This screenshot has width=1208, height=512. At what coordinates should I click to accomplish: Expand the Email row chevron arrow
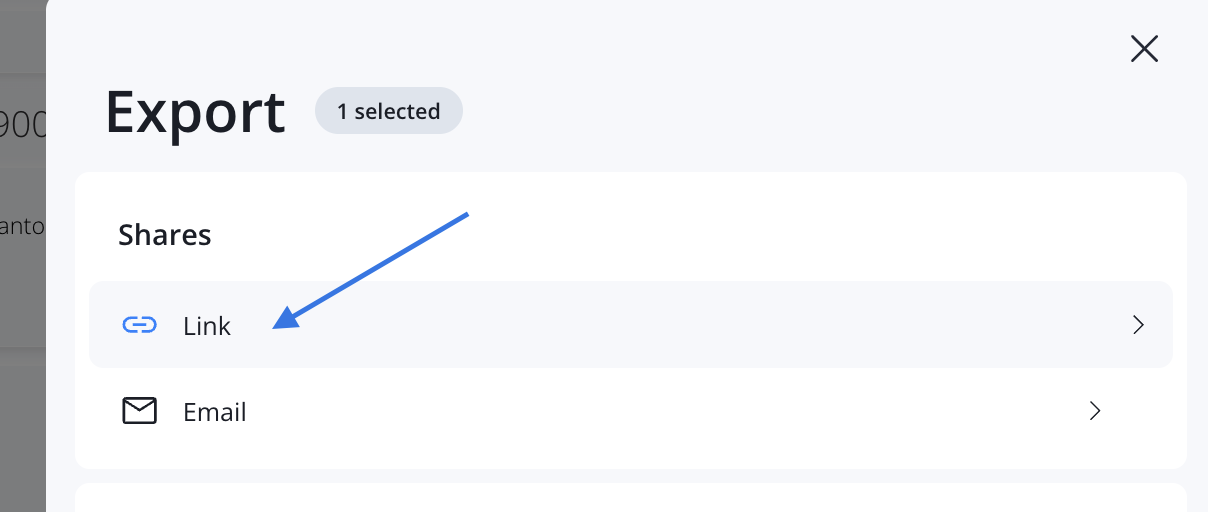(x=1095, y=411)
